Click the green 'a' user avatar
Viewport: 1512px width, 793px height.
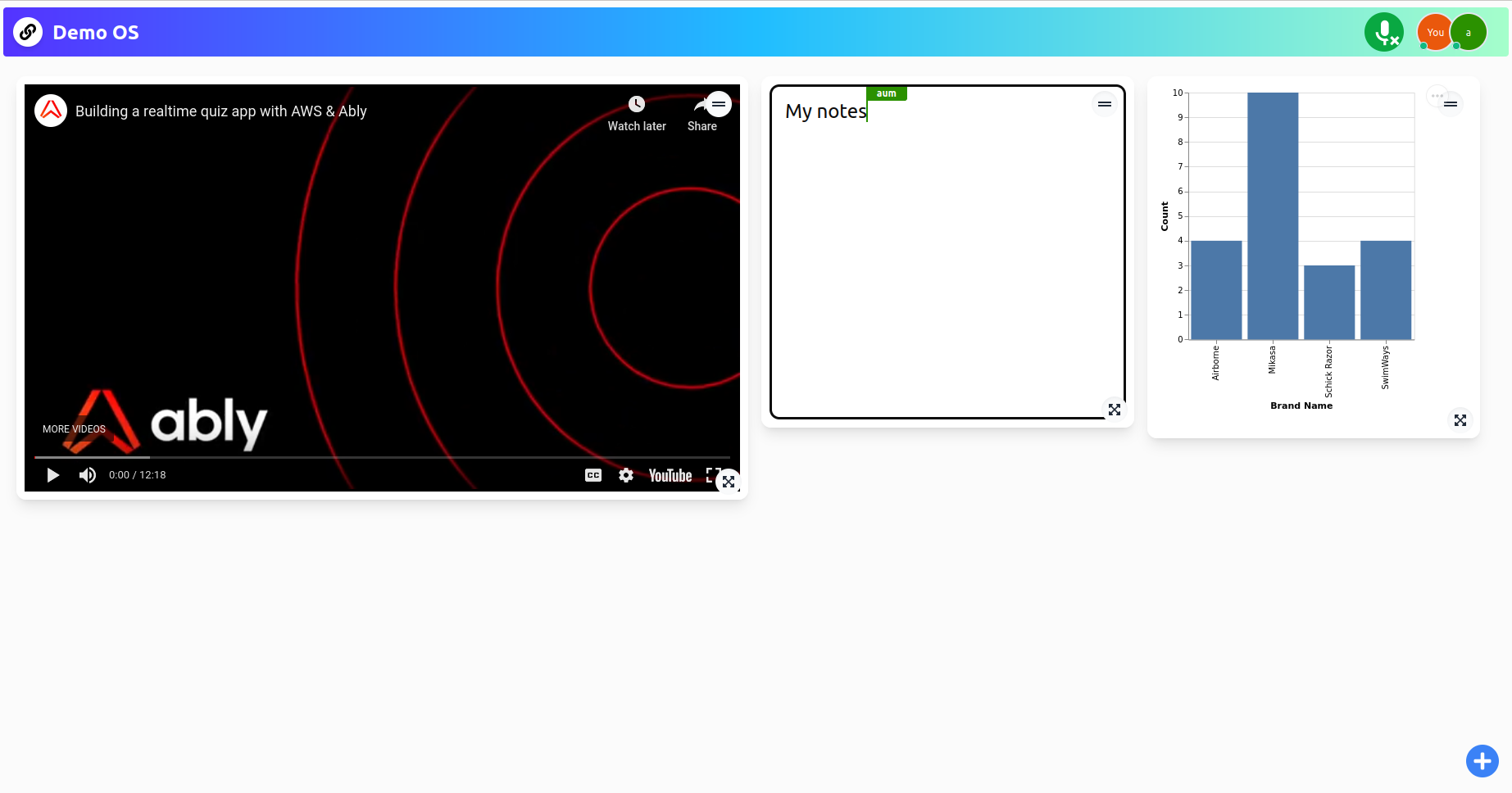1468,33
